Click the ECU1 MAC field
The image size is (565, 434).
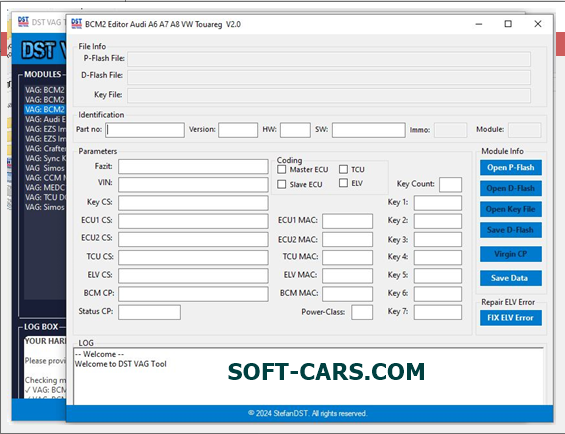click(347, 221)
